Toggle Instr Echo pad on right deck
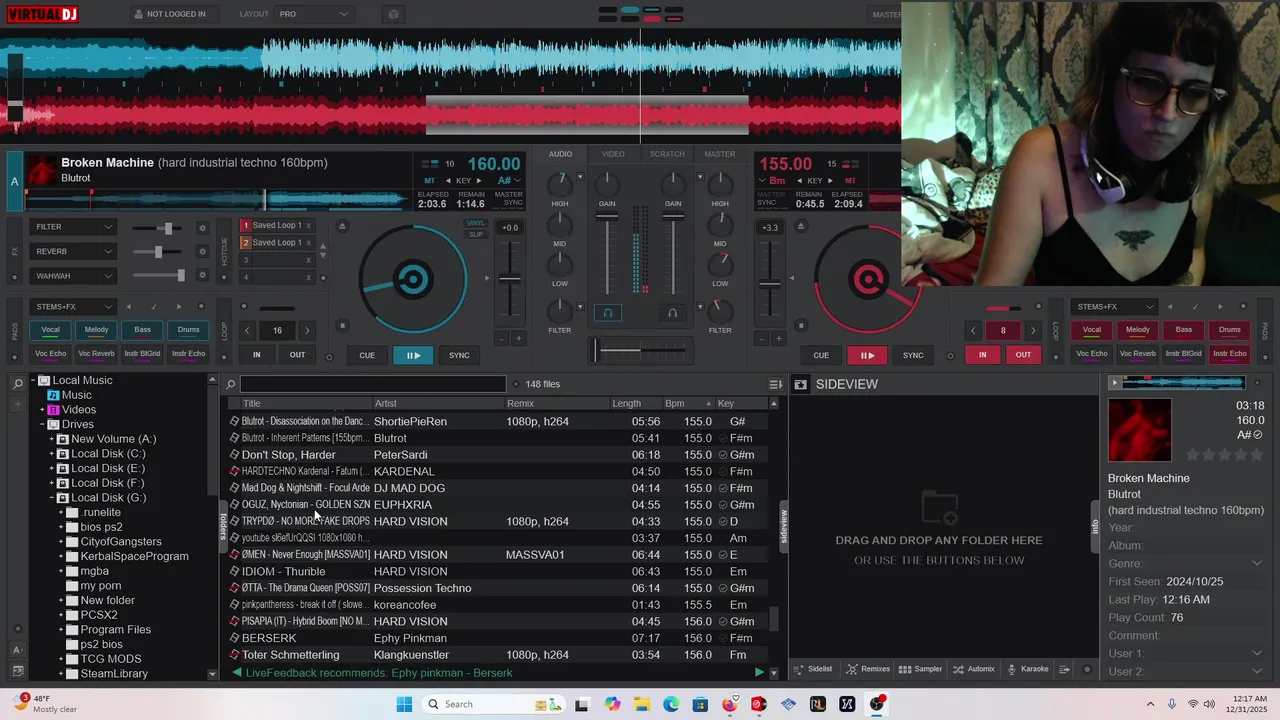 [1230, 353]
